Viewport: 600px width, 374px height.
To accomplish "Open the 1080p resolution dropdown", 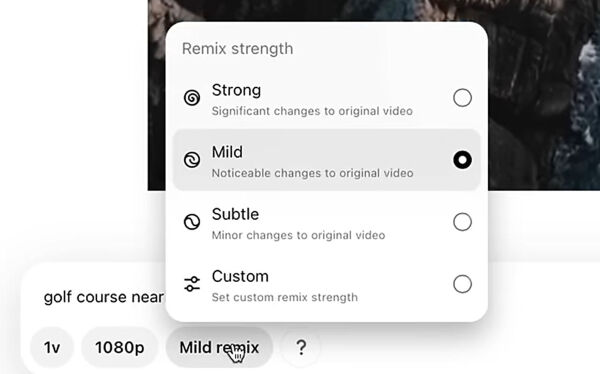I will [119, 347].
